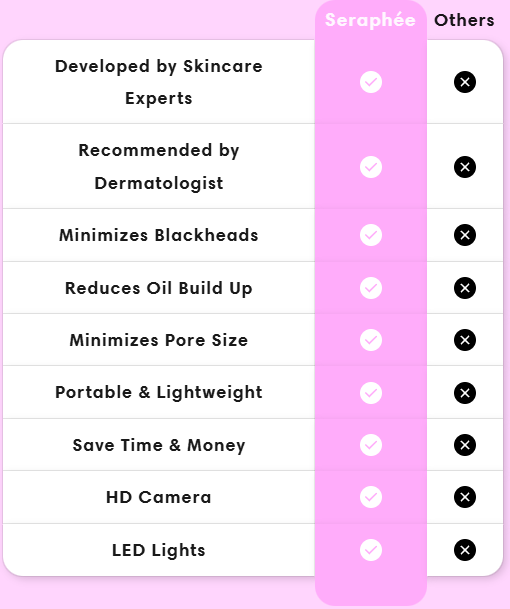
Task: Click the LED Lights checkmark icon
Action: tap(371, 550)
